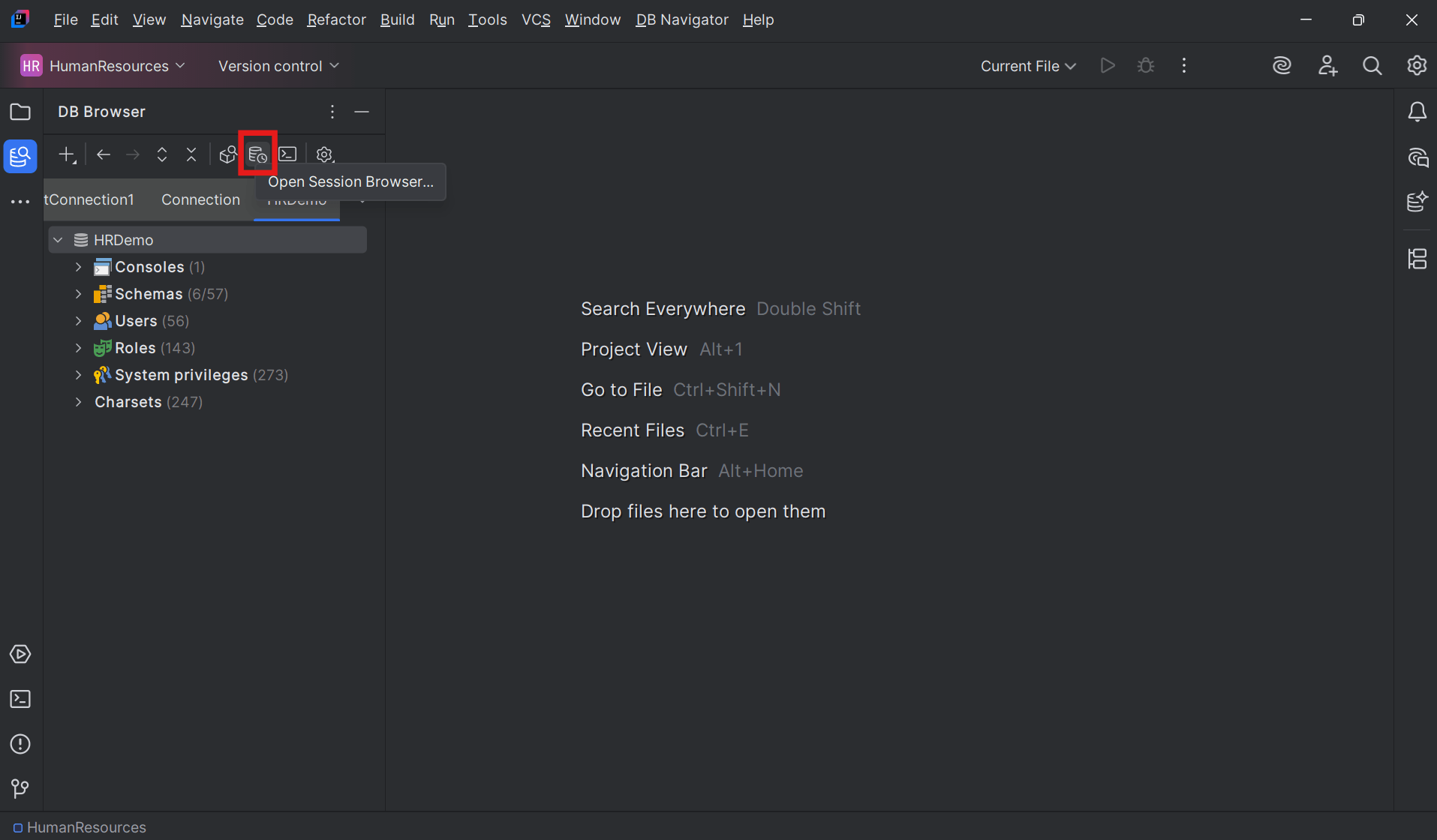Hide the DB Browser tool window
Screen dimensions: 1437x840
pyautogui.click(x=362, y=112)
